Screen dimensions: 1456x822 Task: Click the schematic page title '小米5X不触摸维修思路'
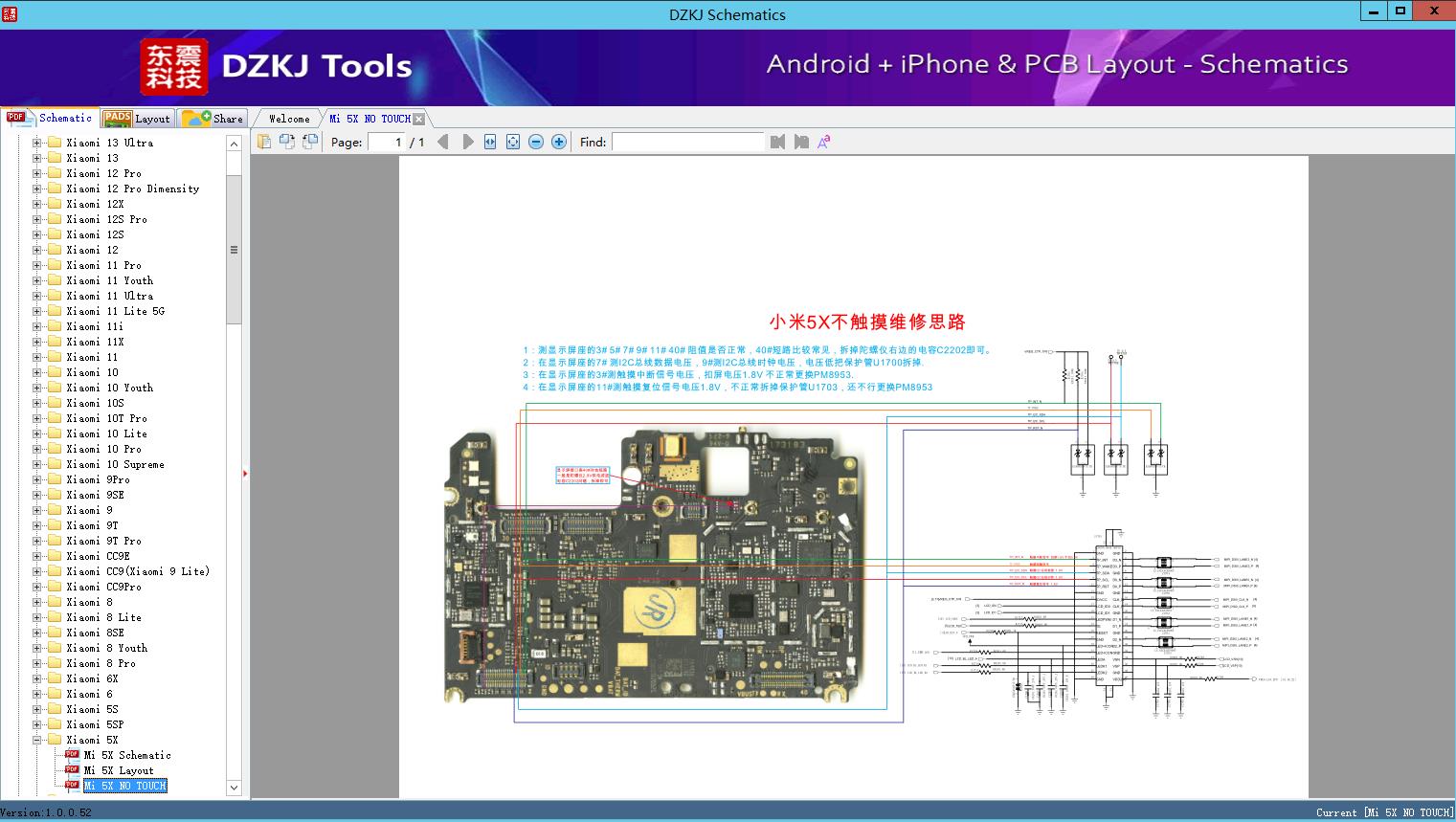tap(867, 322)
